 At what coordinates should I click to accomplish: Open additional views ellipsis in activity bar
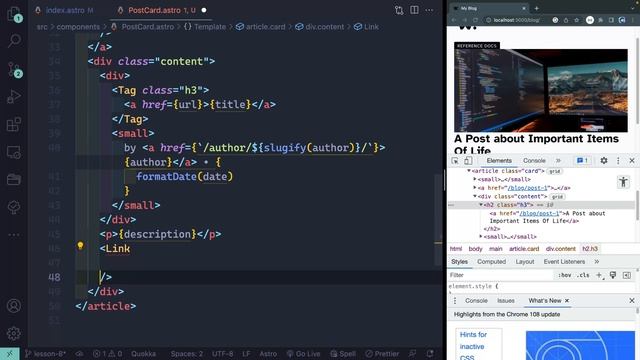[14, 235]
